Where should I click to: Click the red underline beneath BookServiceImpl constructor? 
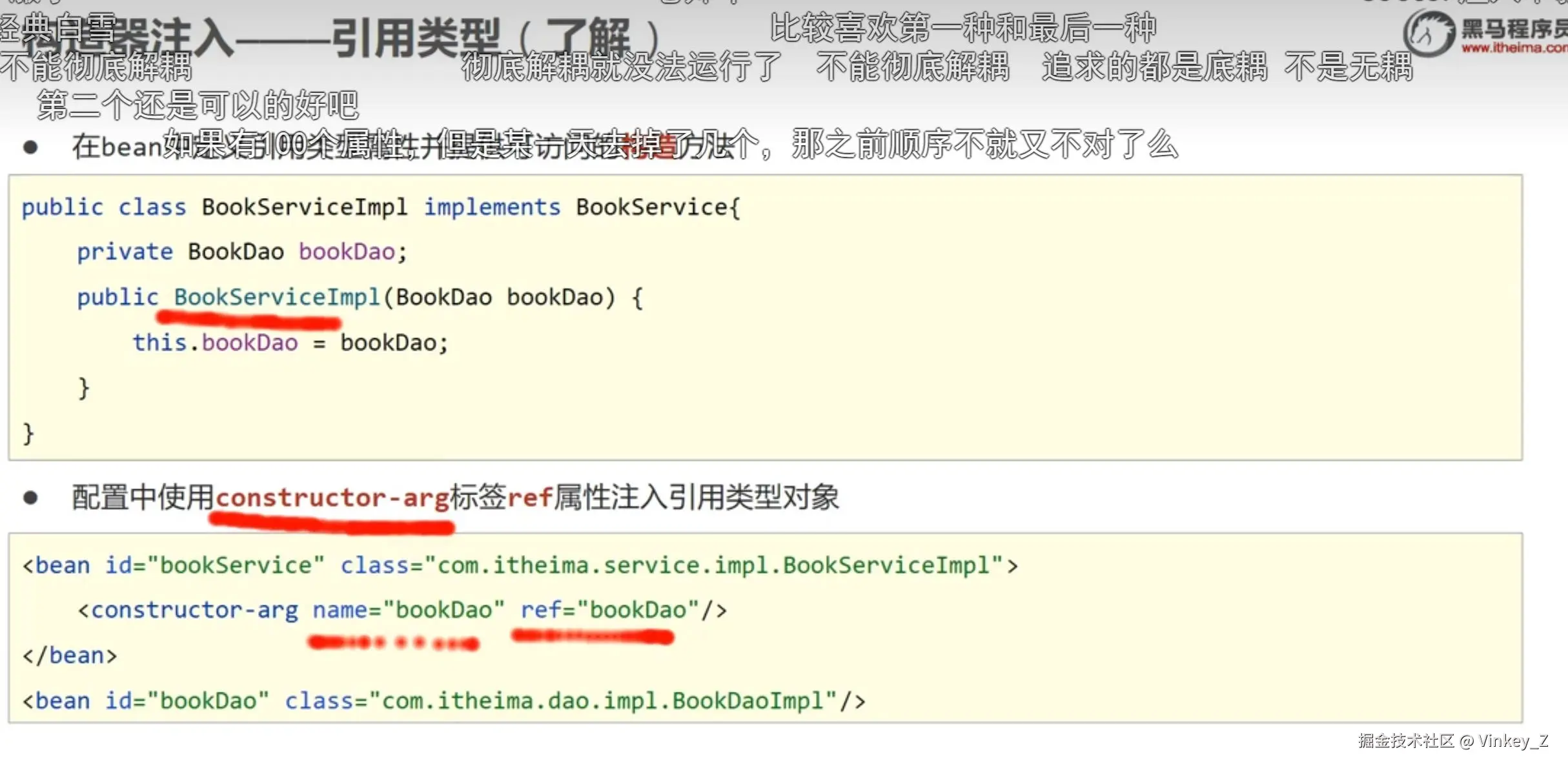[x=249, y=319]
